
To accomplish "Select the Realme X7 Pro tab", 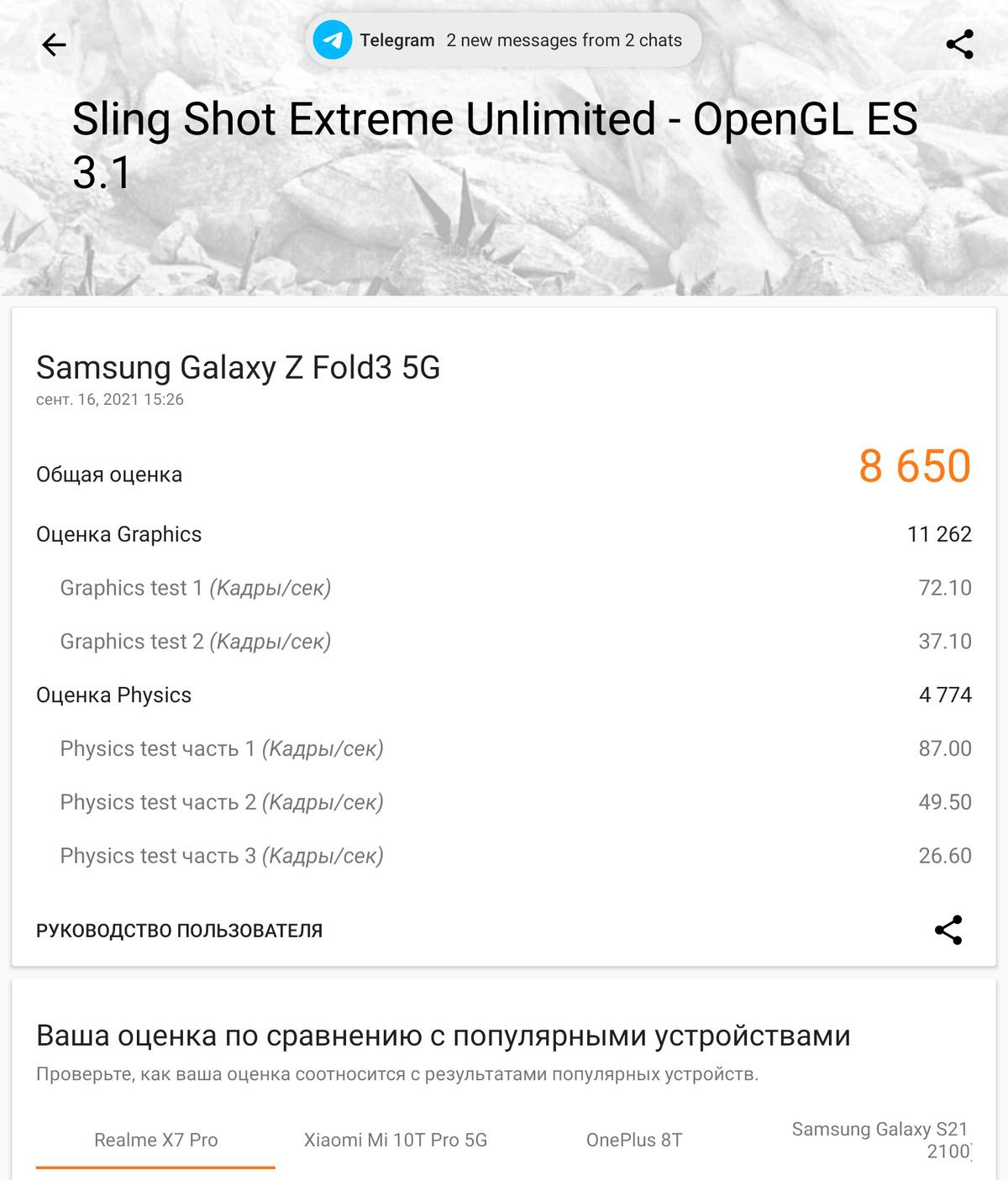I will pos(155,1141).
